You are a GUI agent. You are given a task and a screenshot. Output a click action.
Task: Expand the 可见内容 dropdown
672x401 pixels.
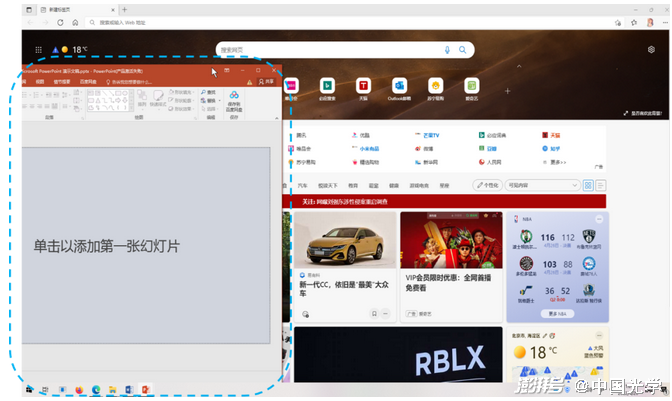pyautogui.click(x=542, y=185)
